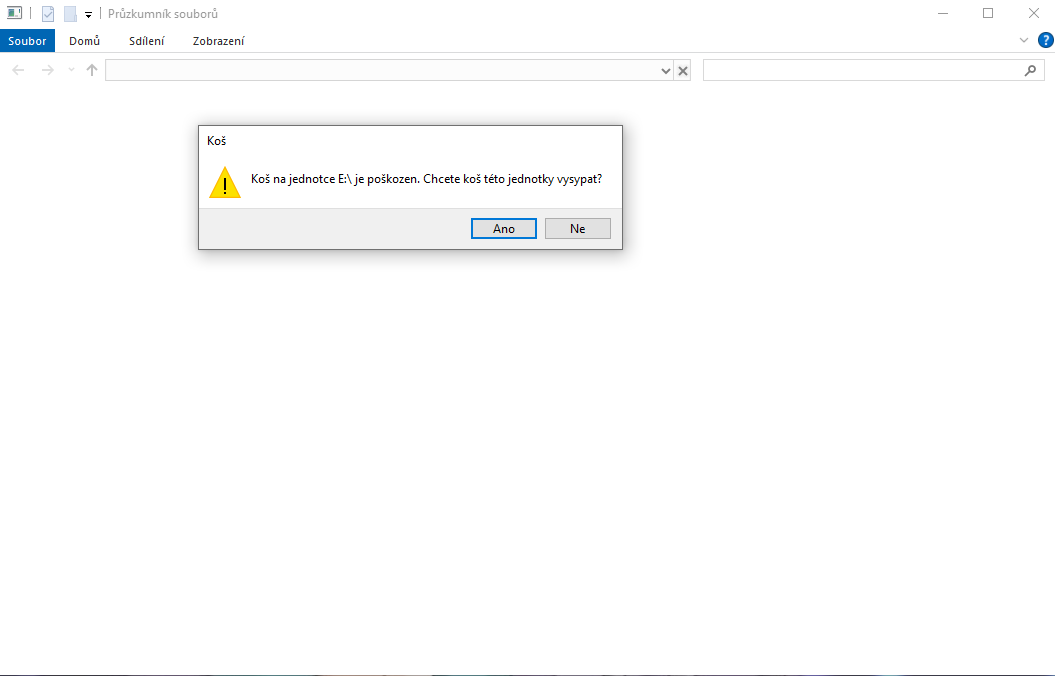The image size is (1055, 676).
Task: Open help with the blue question icon
Action: pyautogui.click(x=1046, y=40)
